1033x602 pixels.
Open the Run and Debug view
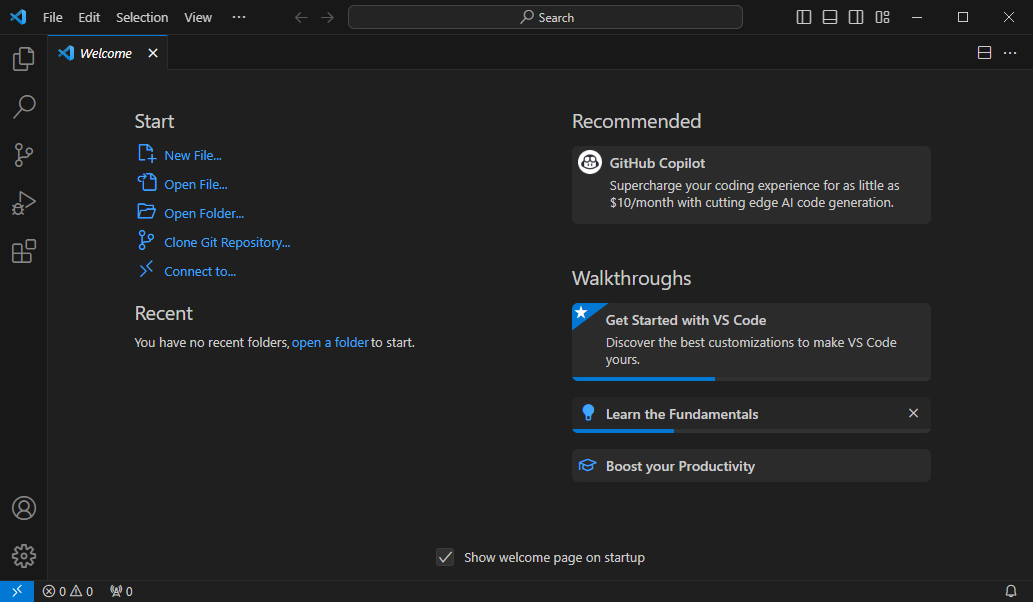click(x=23, y=203)
